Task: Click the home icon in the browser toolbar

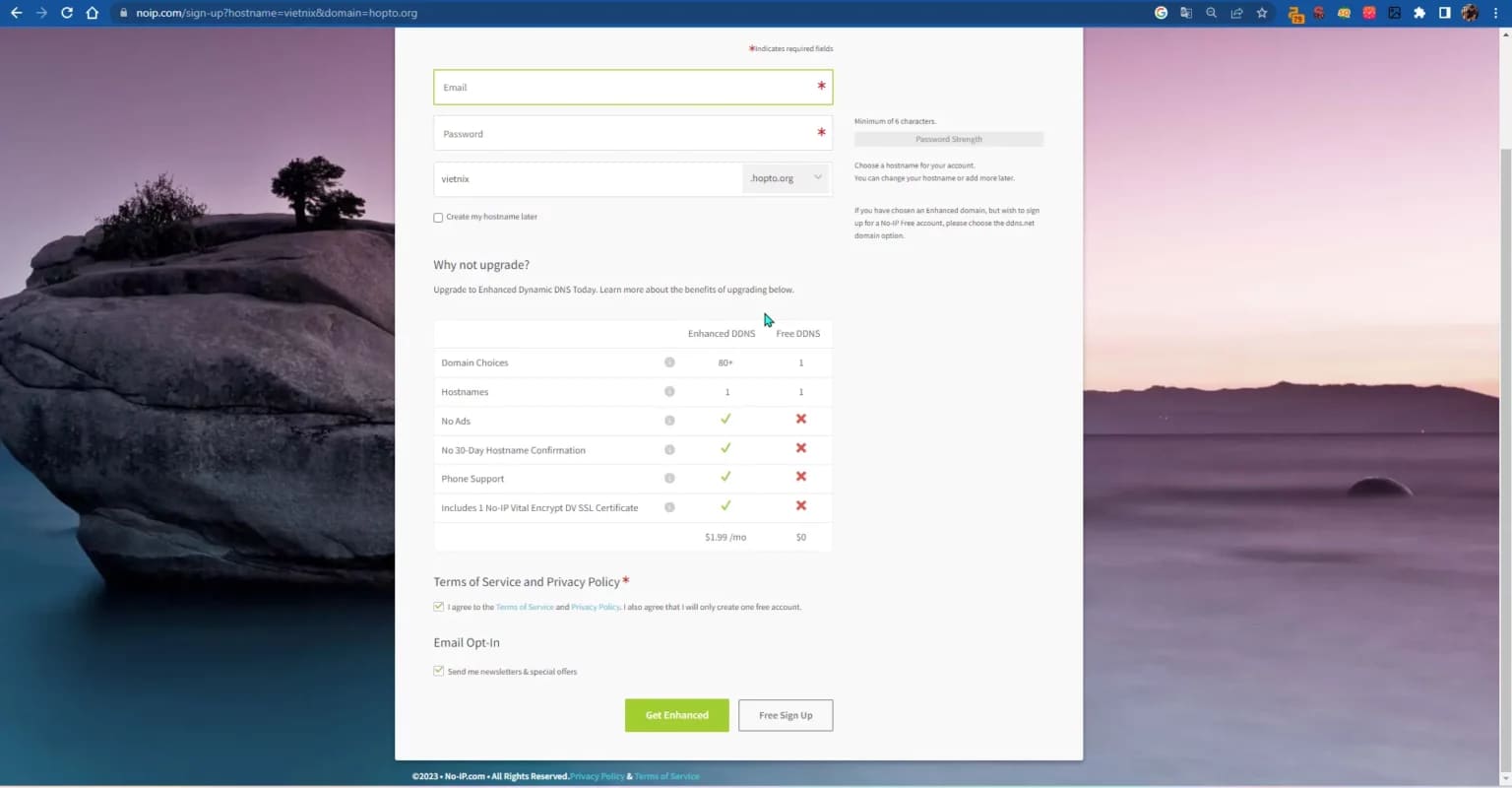Action: 93,13
